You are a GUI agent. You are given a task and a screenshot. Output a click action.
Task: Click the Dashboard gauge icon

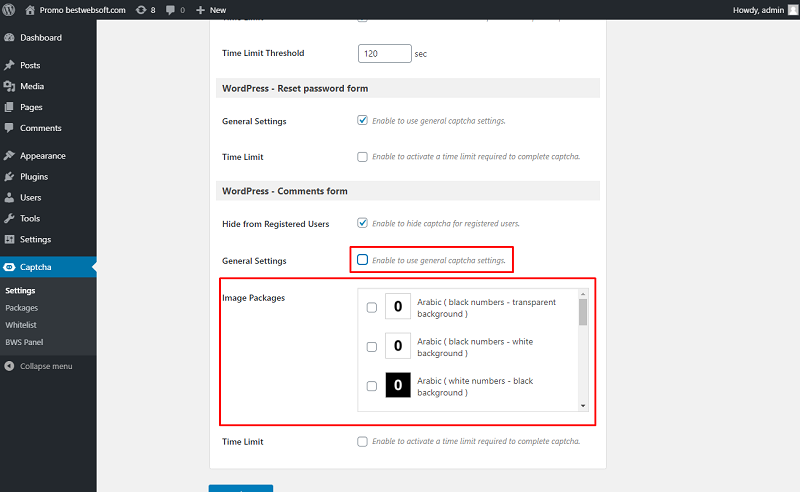click(x=9, y=37)
